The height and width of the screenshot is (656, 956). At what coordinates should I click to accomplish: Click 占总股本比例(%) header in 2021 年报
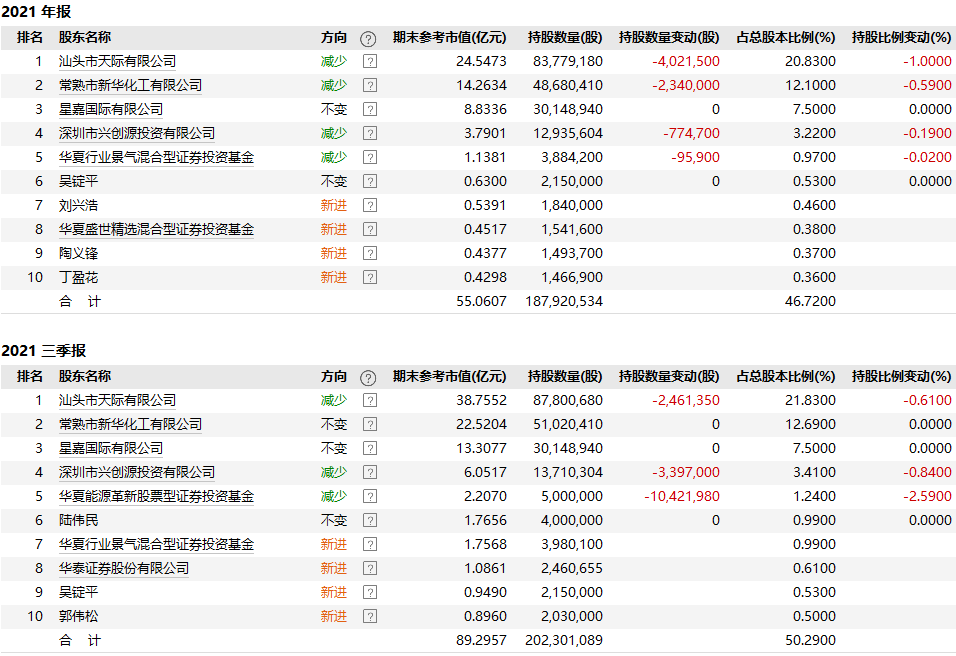[786, 38]
